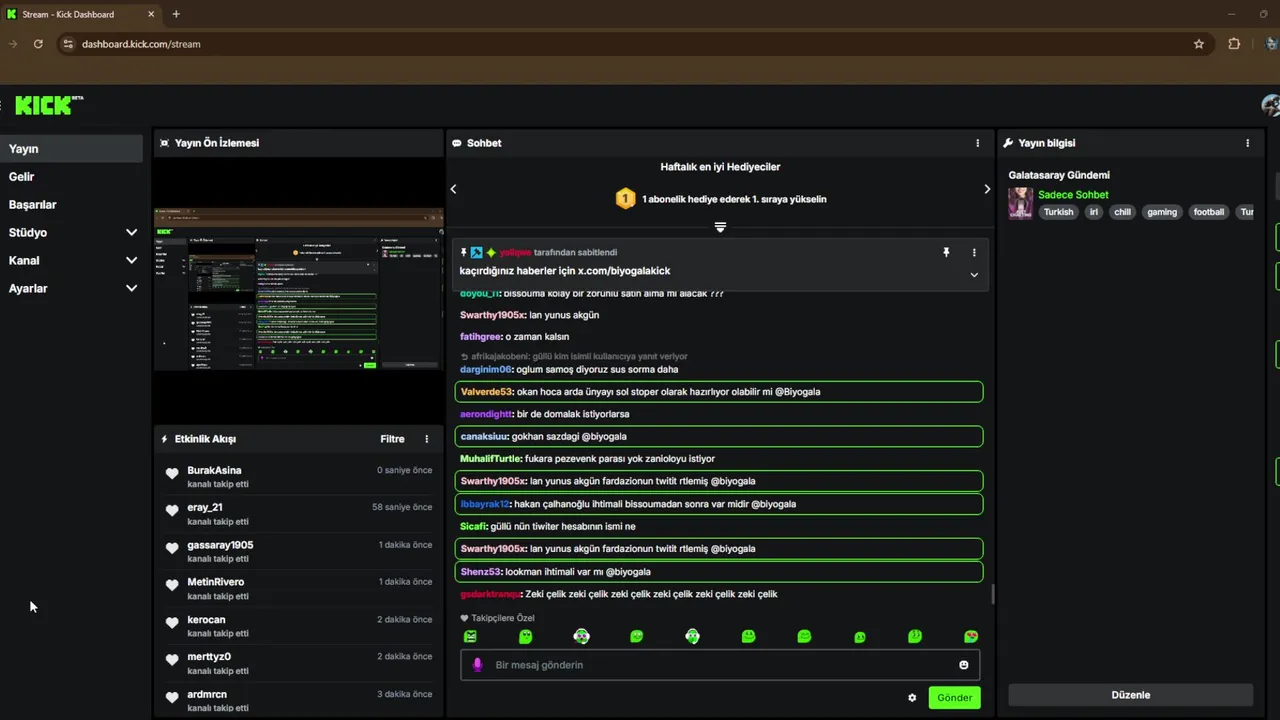Open the browser extensions puzzle icon
Image resolution: width=1280 pixels, height=720 pixels.
click(1234, 44)
